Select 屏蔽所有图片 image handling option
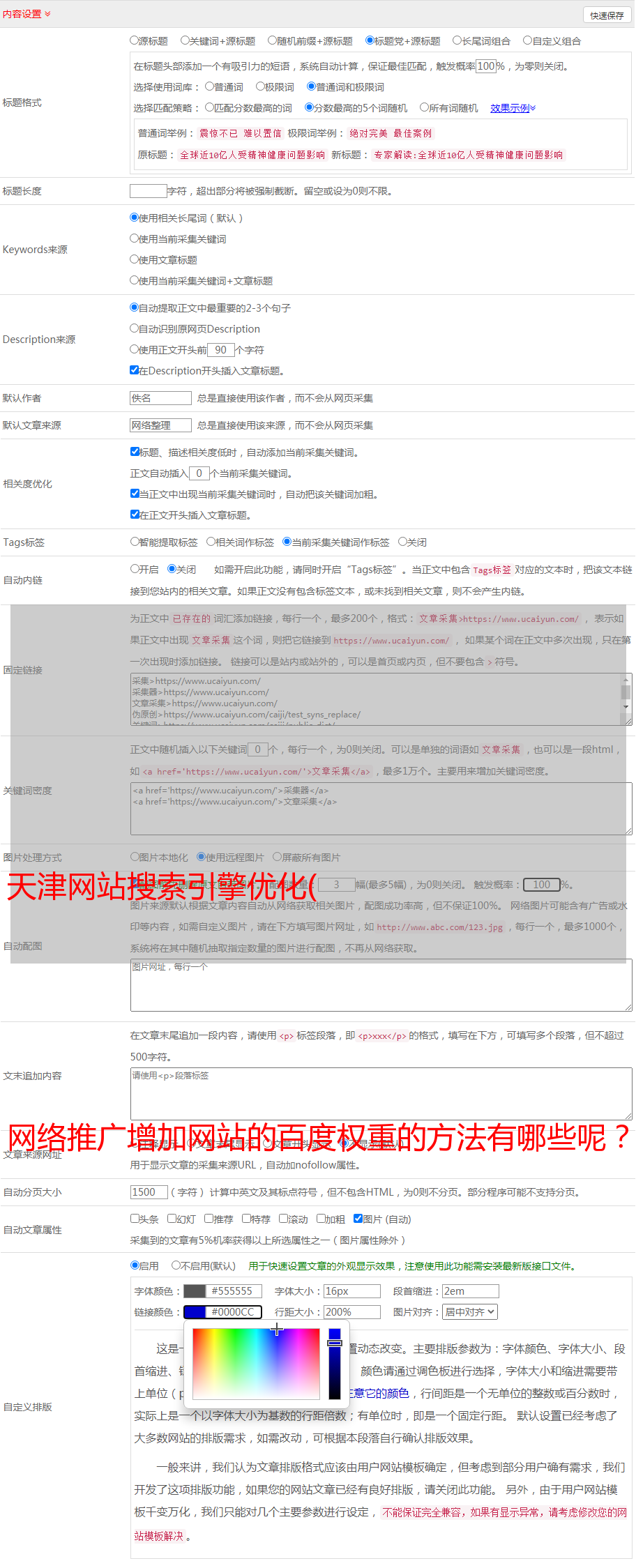Viewport: 636px width, 1568px height. pyautogui.click(x=277, y=857)
